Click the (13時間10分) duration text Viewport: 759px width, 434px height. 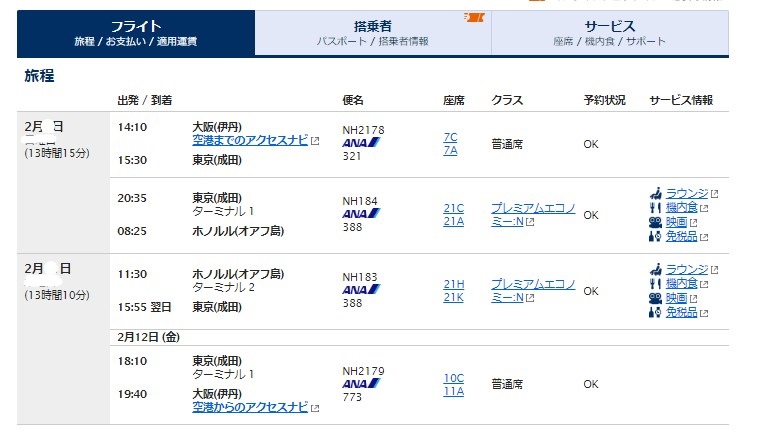pyautogui.click(x=57, y=295)
